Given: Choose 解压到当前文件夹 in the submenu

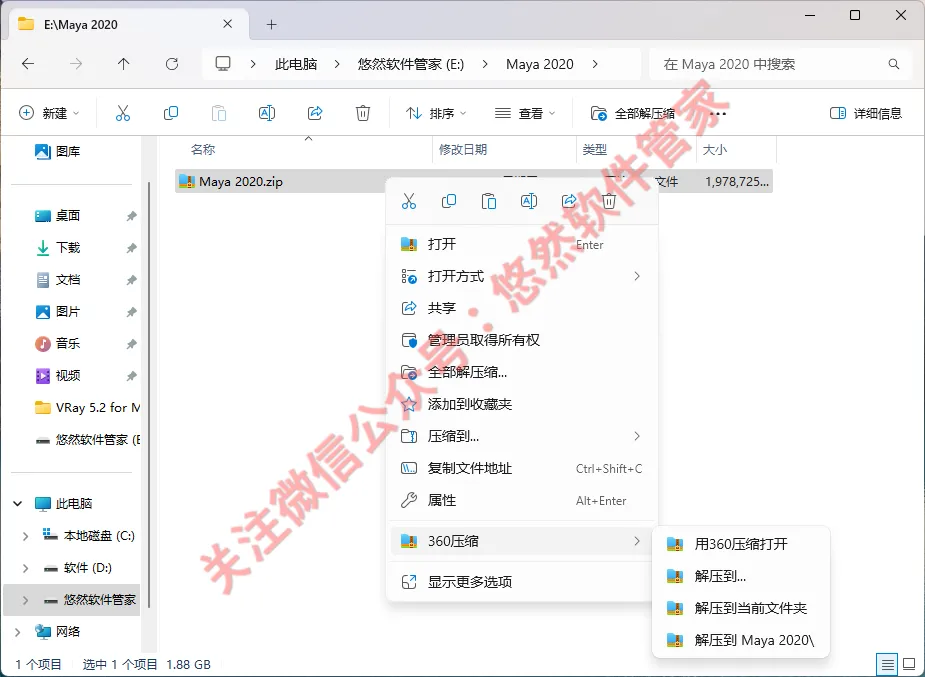Looking at the screenshot, I should pos(741,608).
